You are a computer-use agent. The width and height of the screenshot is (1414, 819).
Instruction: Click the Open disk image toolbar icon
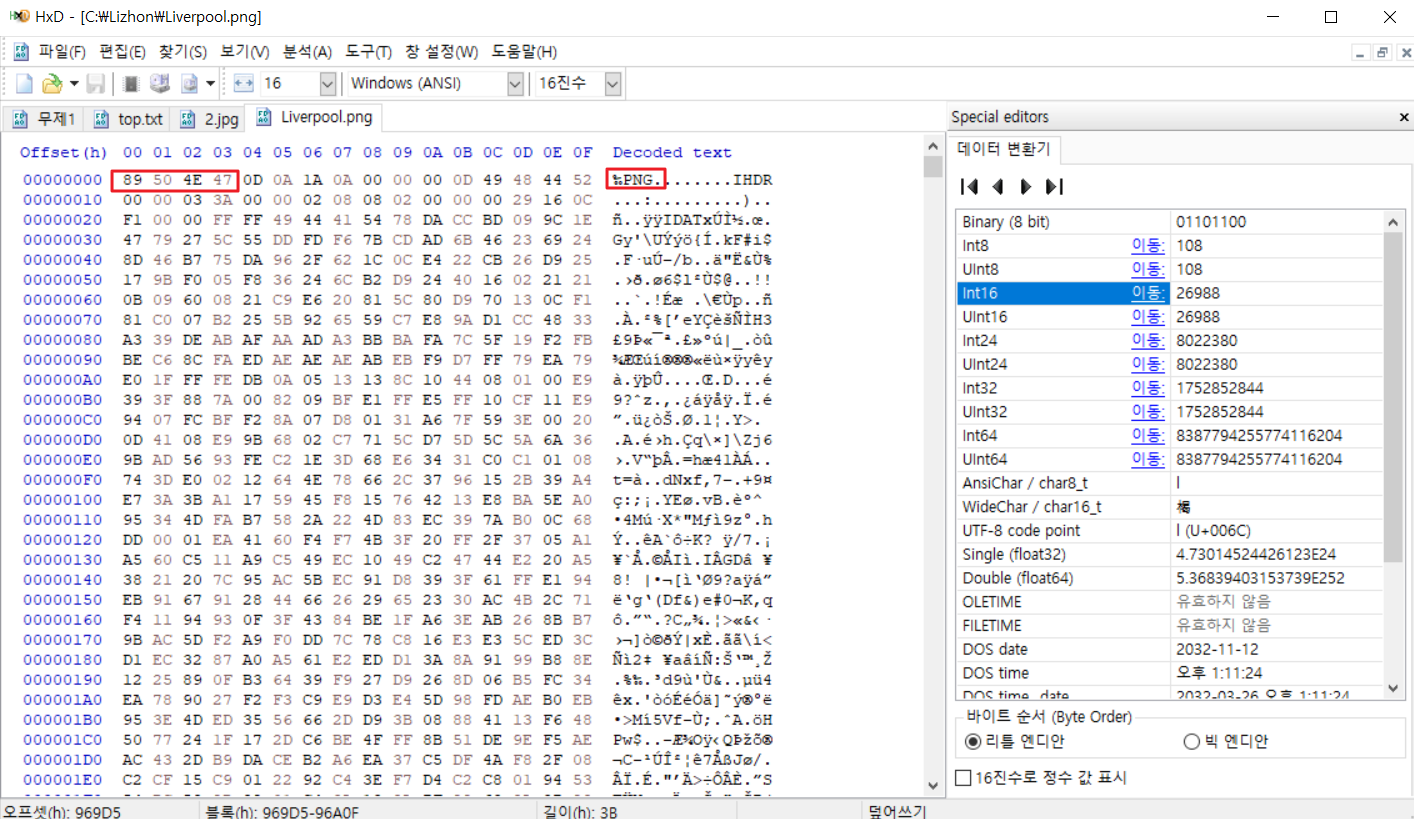click(x=189, y=84)
